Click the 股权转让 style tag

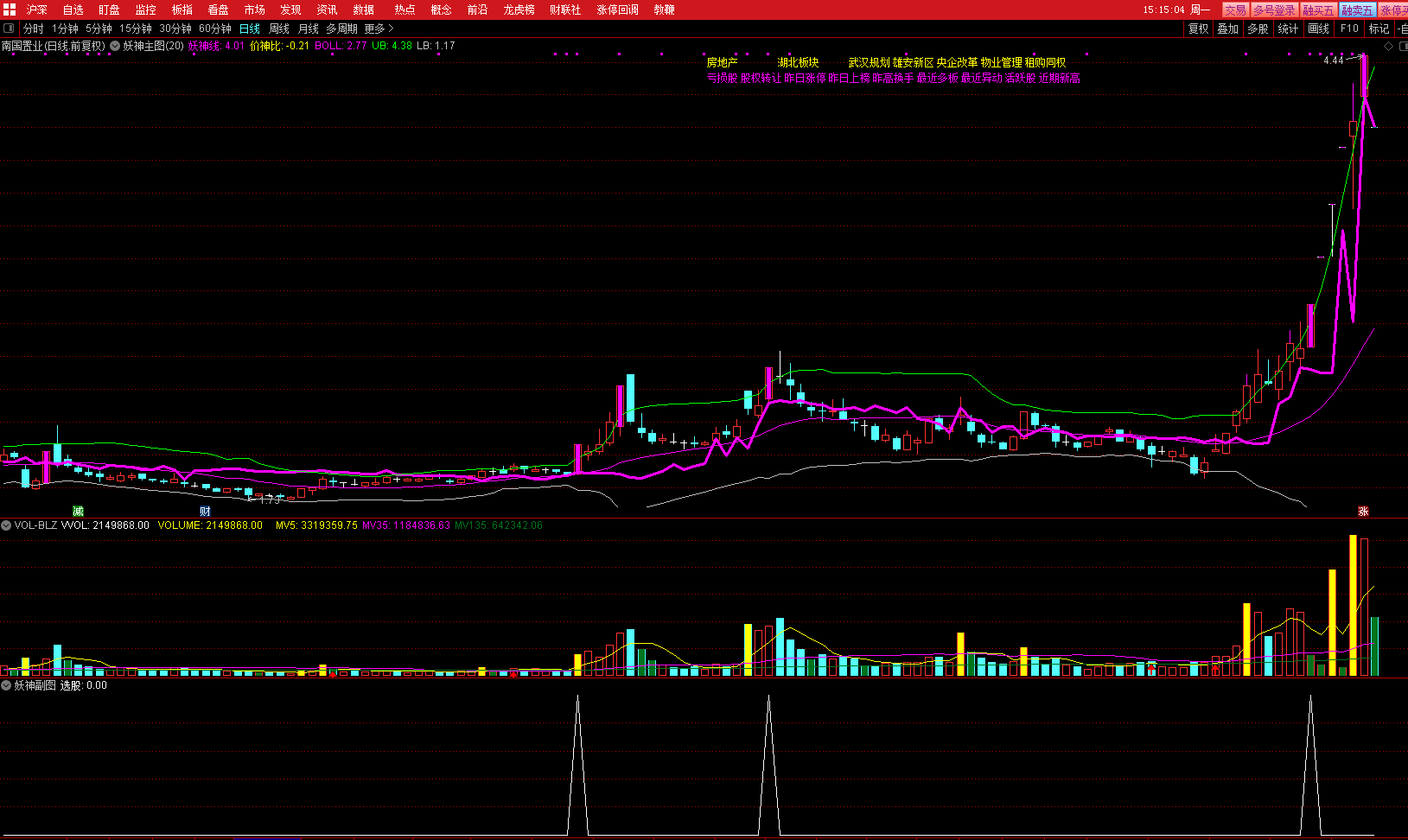point(761,78)
